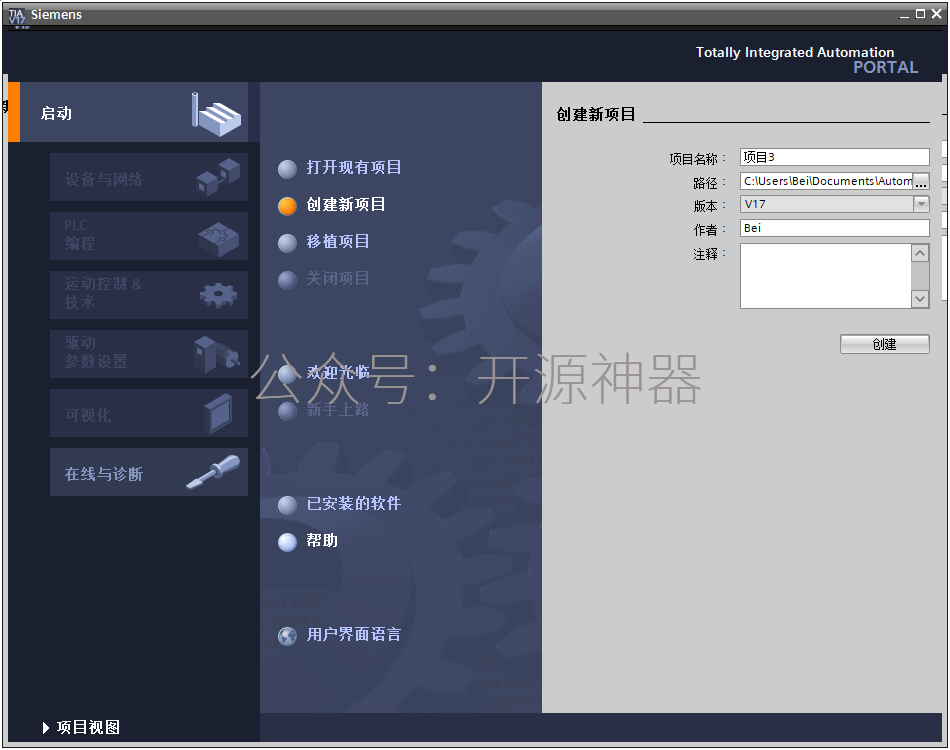Select 创建新项目 action
Image resolution: width=950 pixels, height=750 pixels.
[346, 204]
